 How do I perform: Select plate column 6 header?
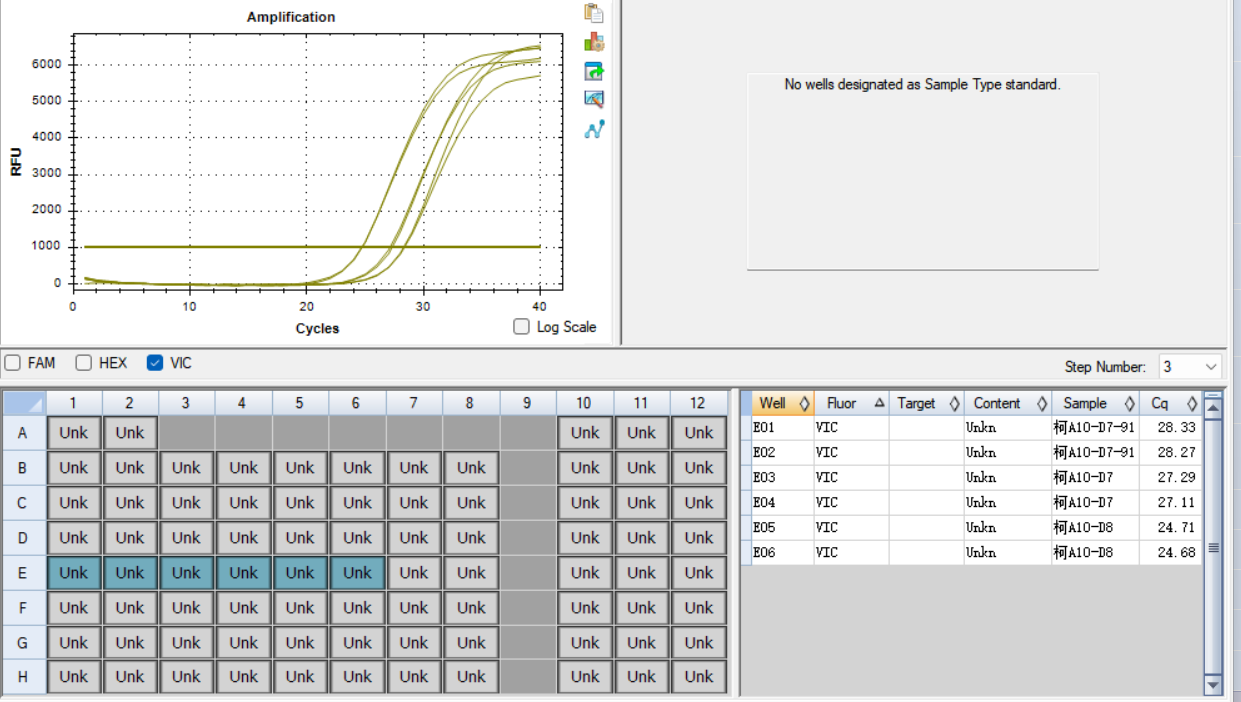click(357, 403)
